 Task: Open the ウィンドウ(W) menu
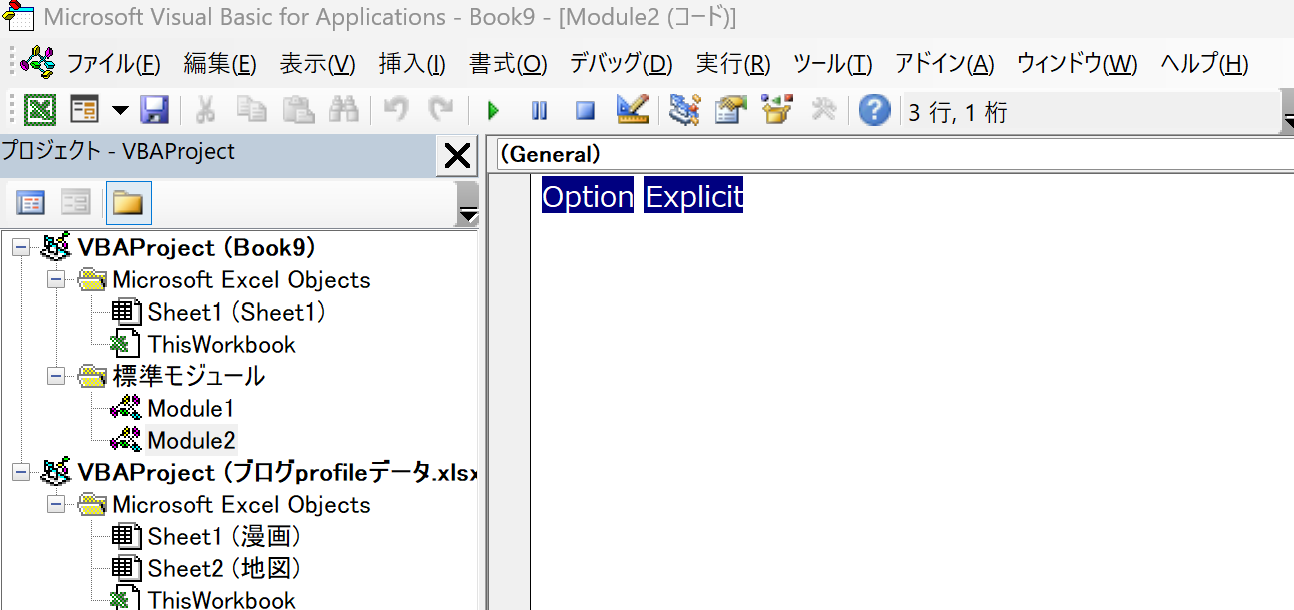1077,64
